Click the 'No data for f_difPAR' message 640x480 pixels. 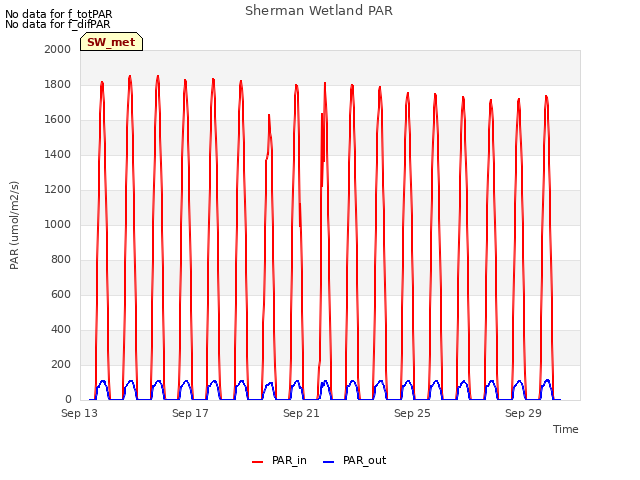[x=58, y=24]
